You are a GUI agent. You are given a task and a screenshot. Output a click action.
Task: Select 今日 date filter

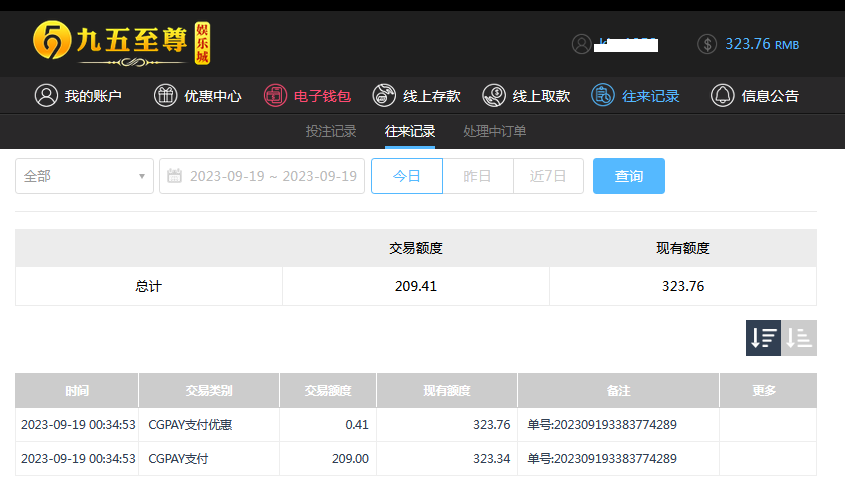407,176
